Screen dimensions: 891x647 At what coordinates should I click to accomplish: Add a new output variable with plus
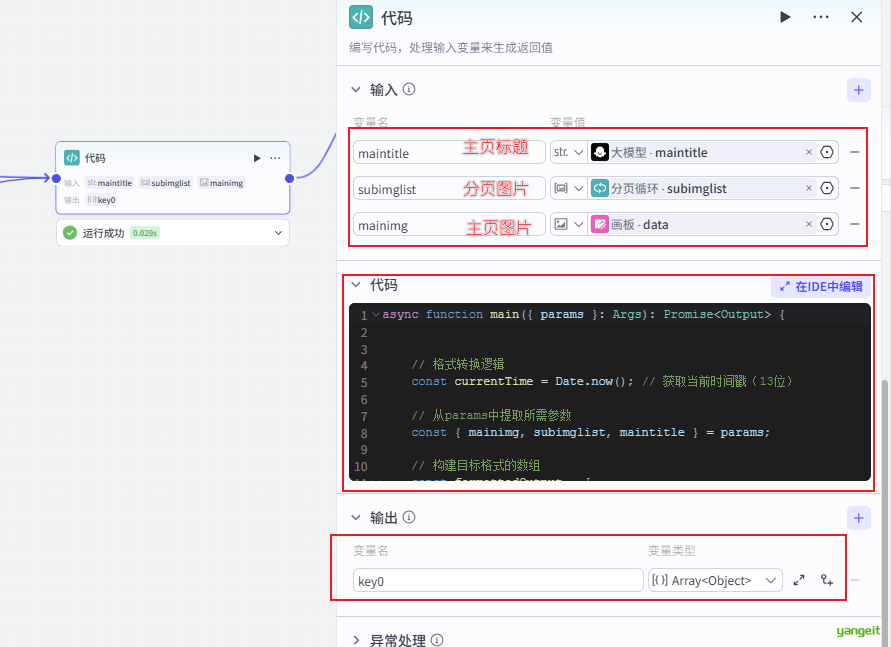click(x=858, y=518)
